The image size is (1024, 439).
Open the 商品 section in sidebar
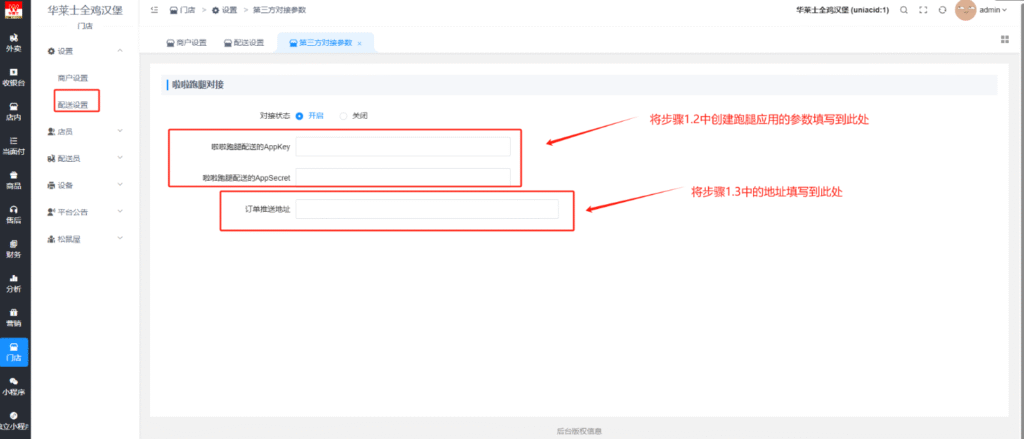[x=13, y=180]
